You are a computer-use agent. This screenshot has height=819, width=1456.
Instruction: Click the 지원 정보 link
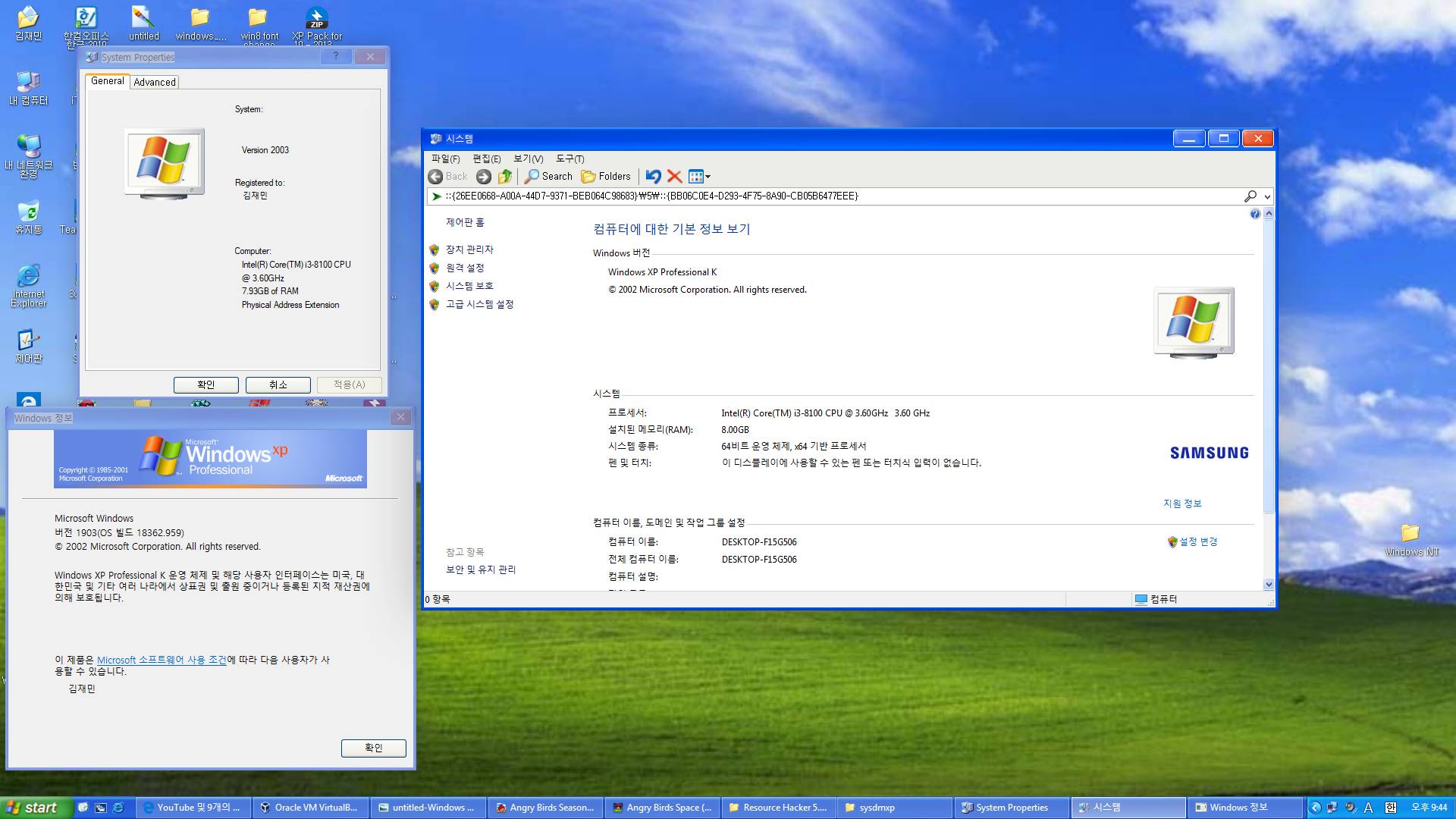(1182, 504)
